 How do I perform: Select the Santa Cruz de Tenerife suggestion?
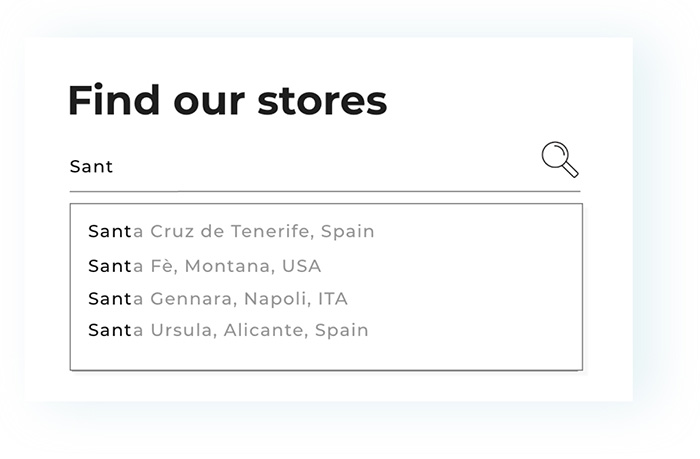click(x=231, y=231)
